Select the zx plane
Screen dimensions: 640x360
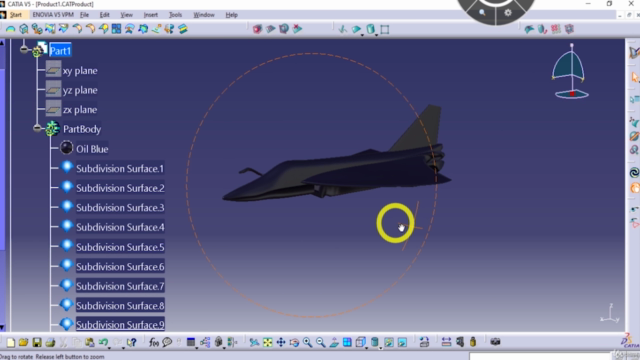80,110
